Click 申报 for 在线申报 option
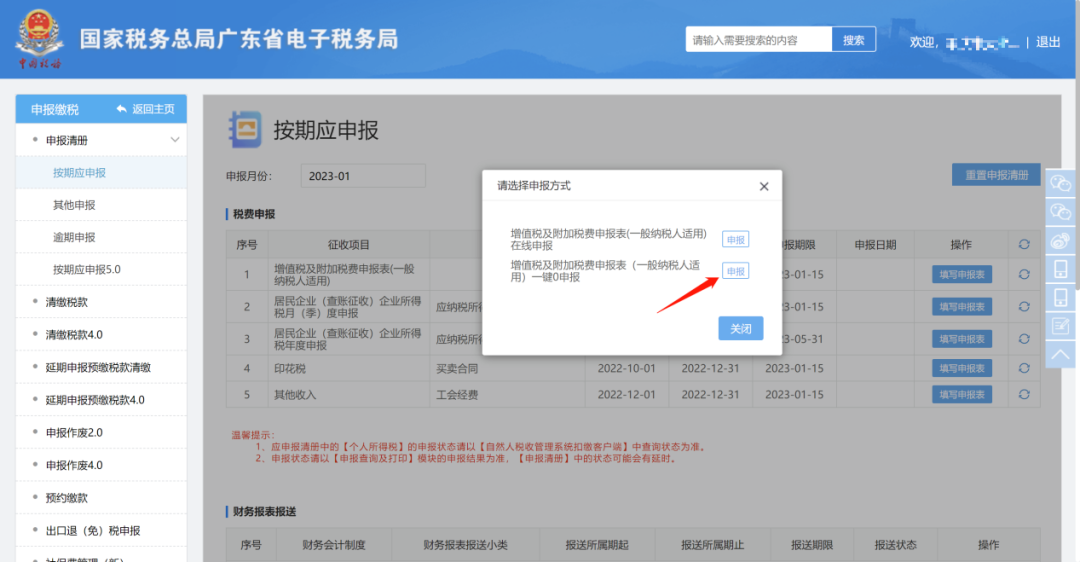This screenshot has height=562, width=1080. click(x=735, y=240)
